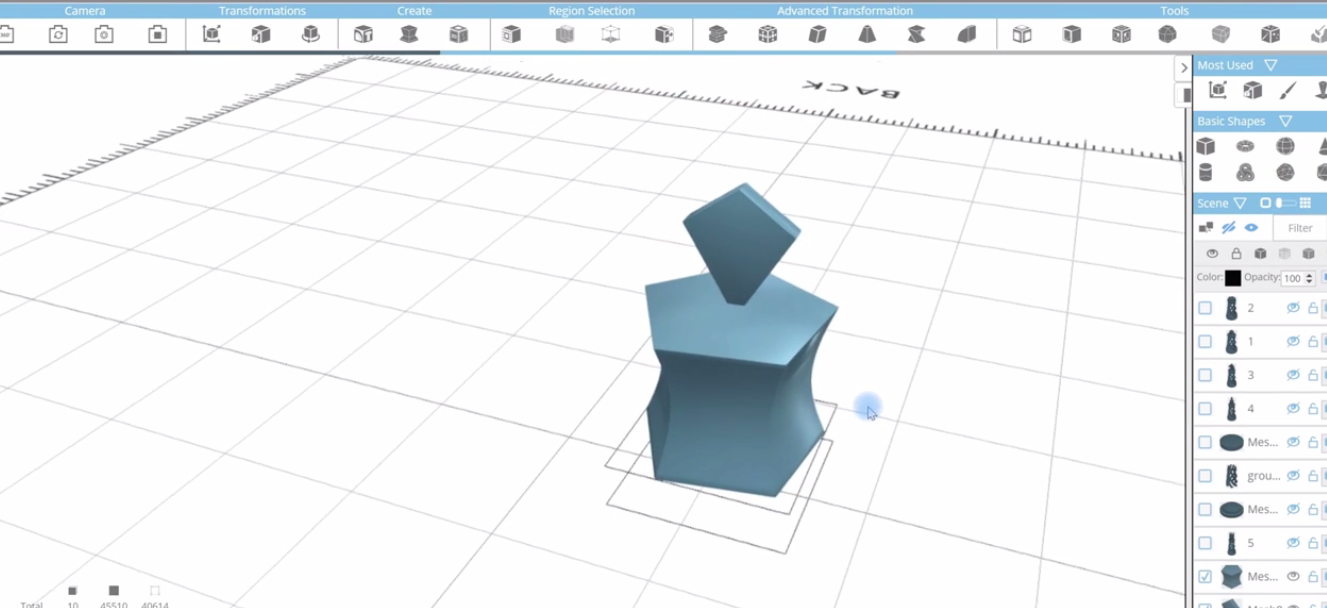
Task: Toggle the Scene list/grid view switch
Action: click(1285, 203)
